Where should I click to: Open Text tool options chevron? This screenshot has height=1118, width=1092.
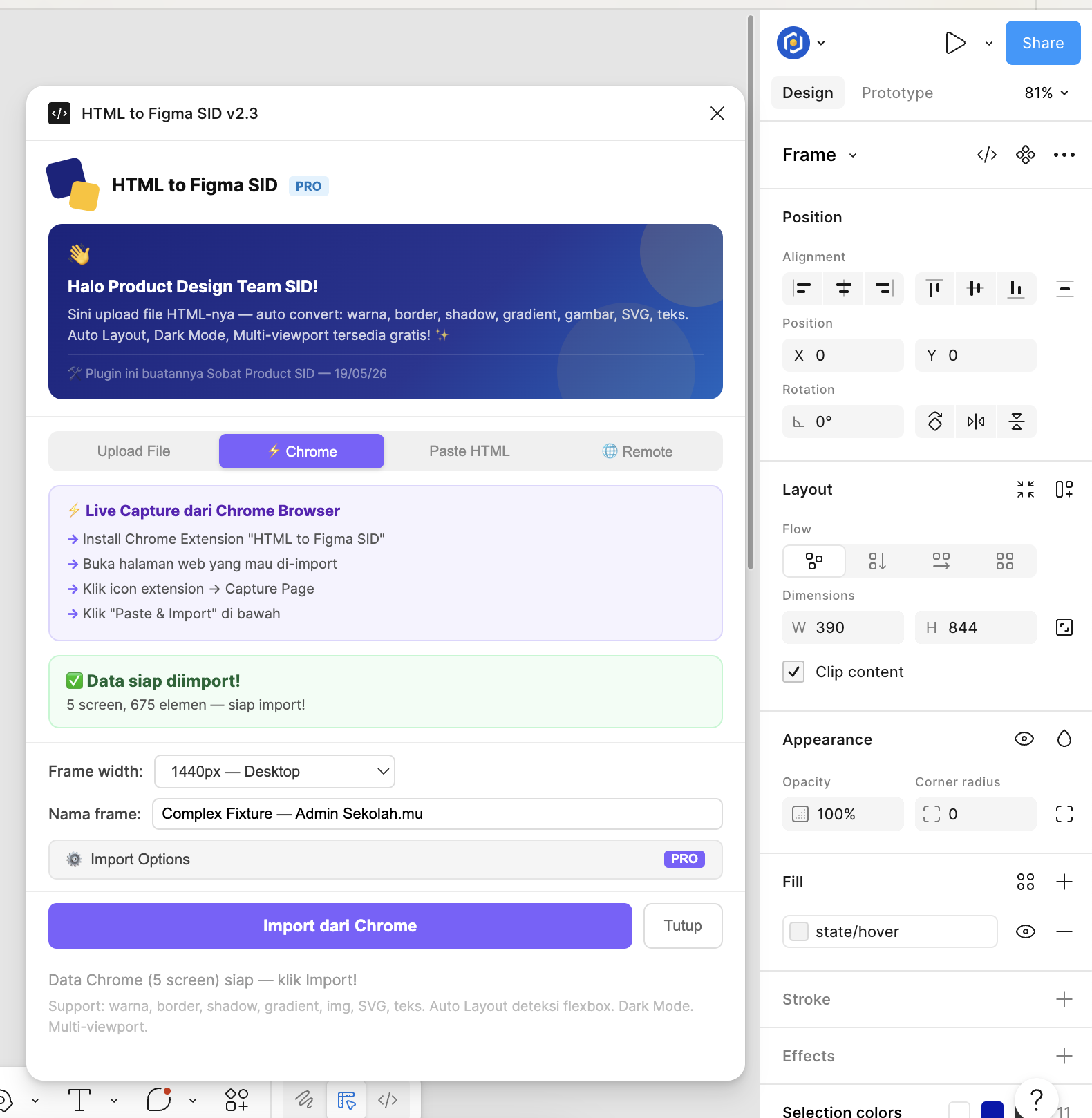(114, 1101)
